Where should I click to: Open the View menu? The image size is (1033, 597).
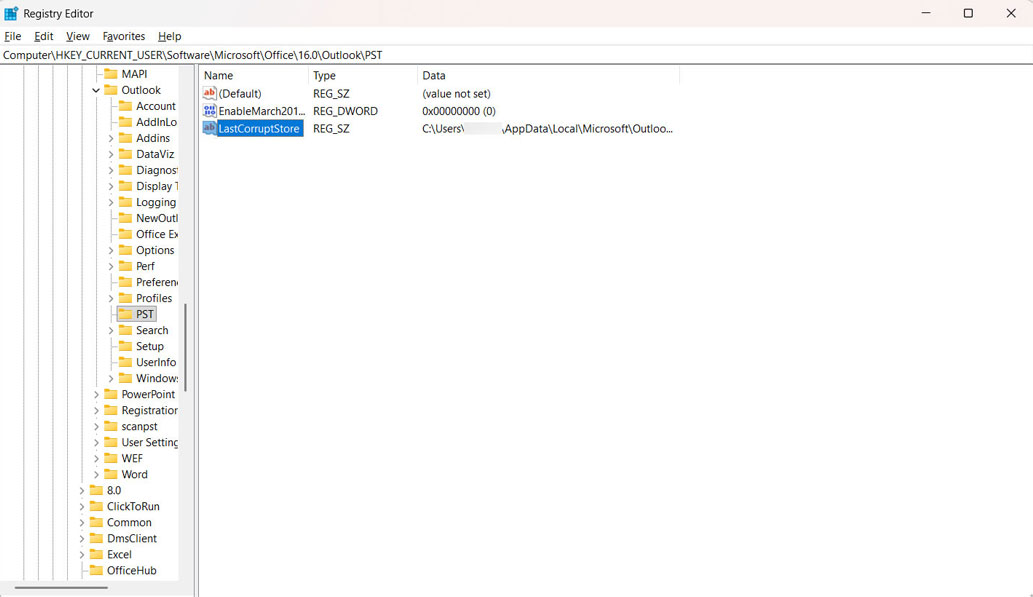coord(78,36)
